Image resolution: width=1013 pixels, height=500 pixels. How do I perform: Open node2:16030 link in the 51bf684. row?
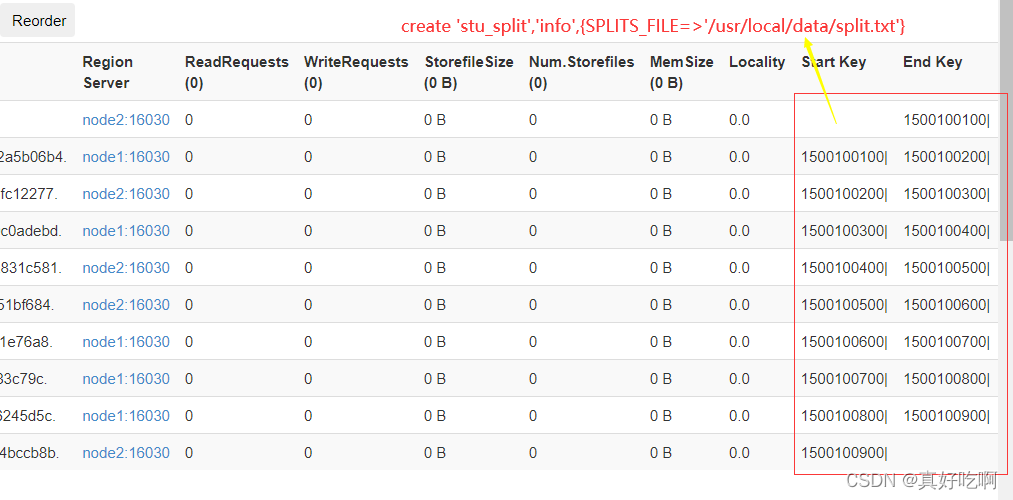tap(126, 304)
